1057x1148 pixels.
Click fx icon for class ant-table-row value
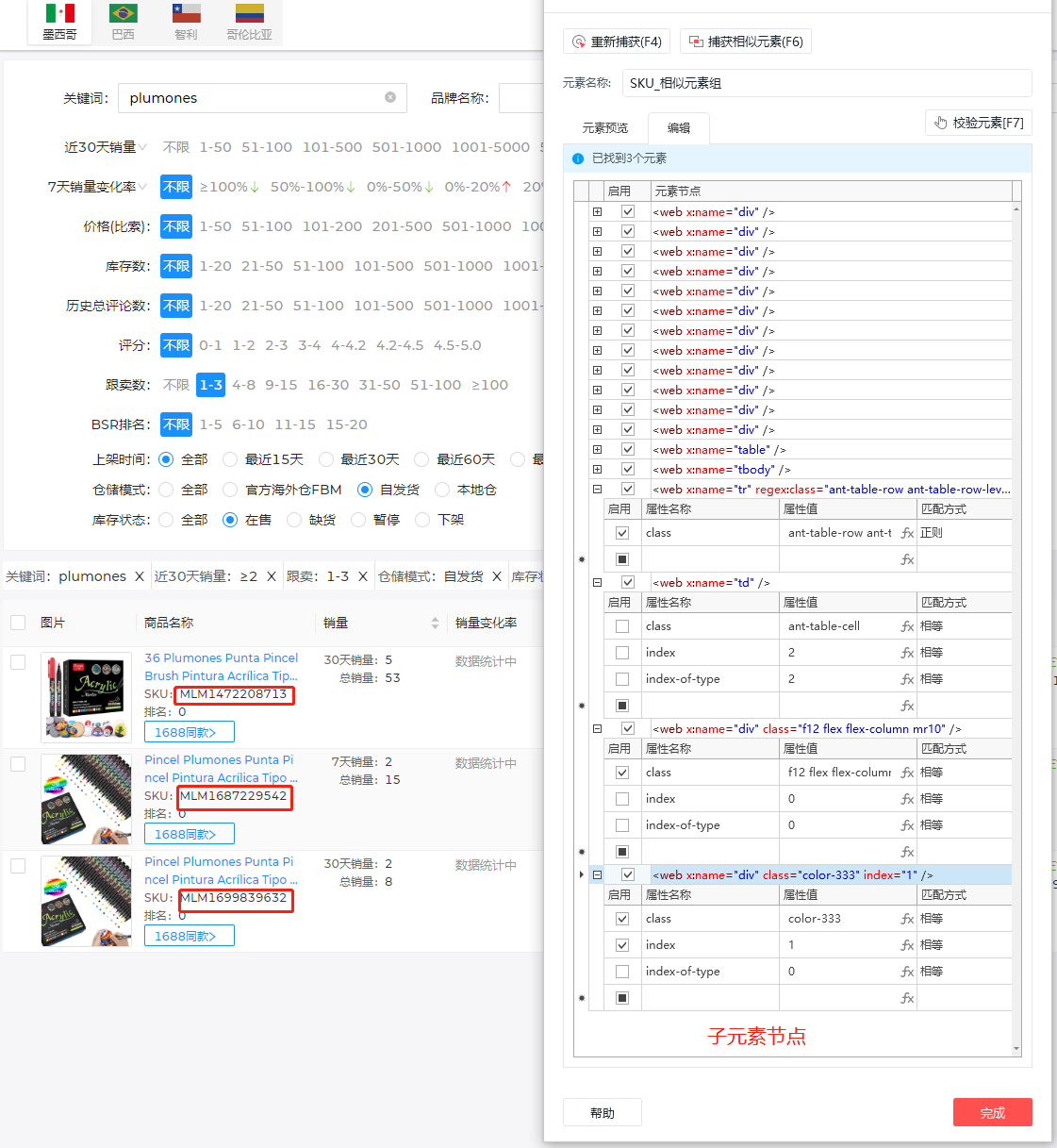[907, 533]
